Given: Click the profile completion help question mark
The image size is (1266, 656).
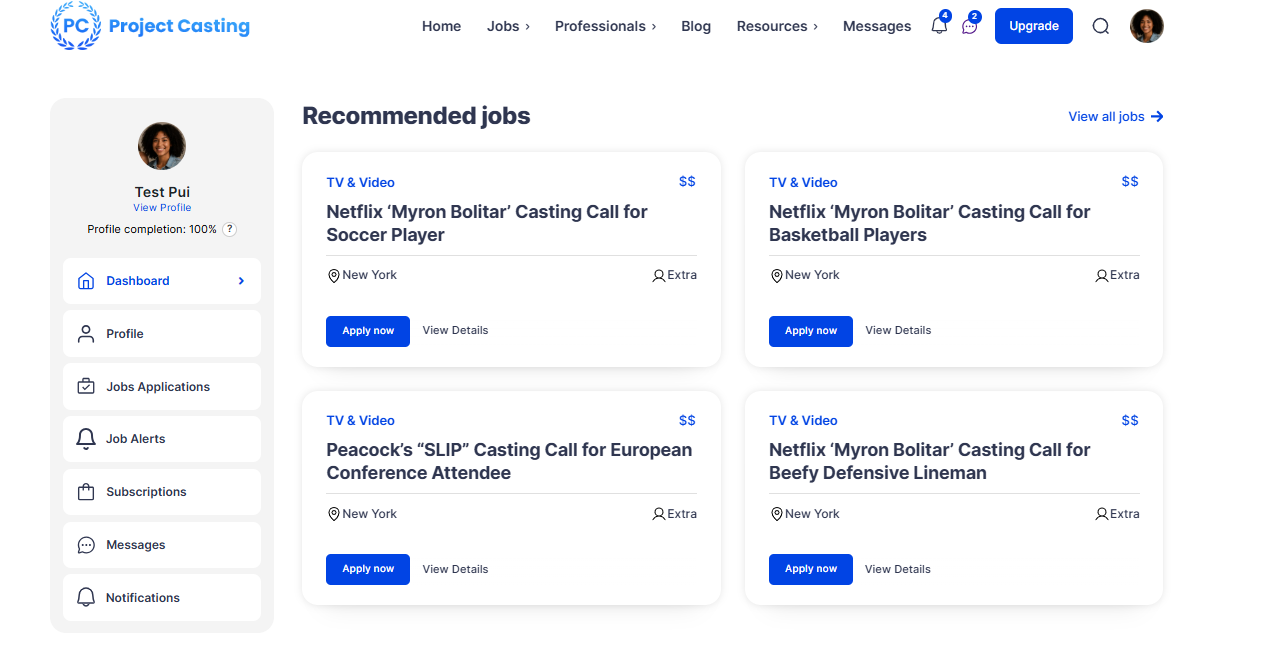Looking at the screenshot, I should tap(229, 229).
